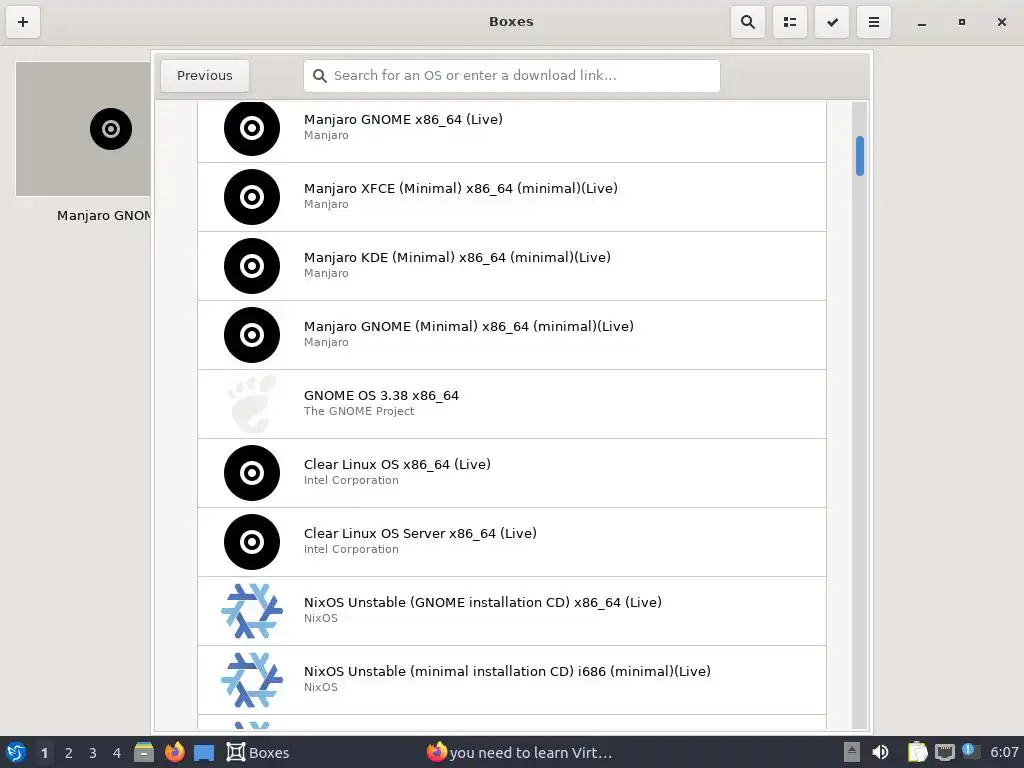This screenshot has height=768, width=1024.
Task: Select Manjaro KDE (Minimal) x86_64 entry
Action: click(x=512, y=266)
